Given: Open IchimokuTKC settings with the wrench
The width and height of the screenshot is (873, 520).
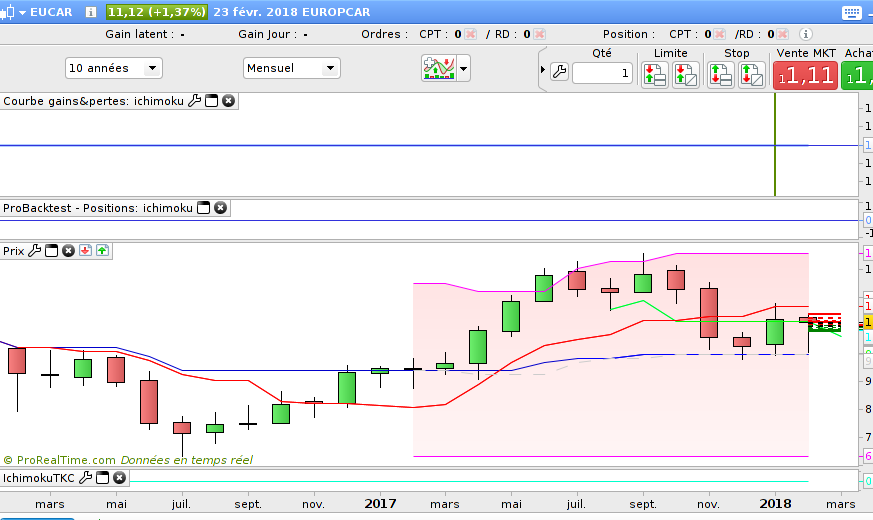Looking at the screenshot, I should click(x=85, y=478).
